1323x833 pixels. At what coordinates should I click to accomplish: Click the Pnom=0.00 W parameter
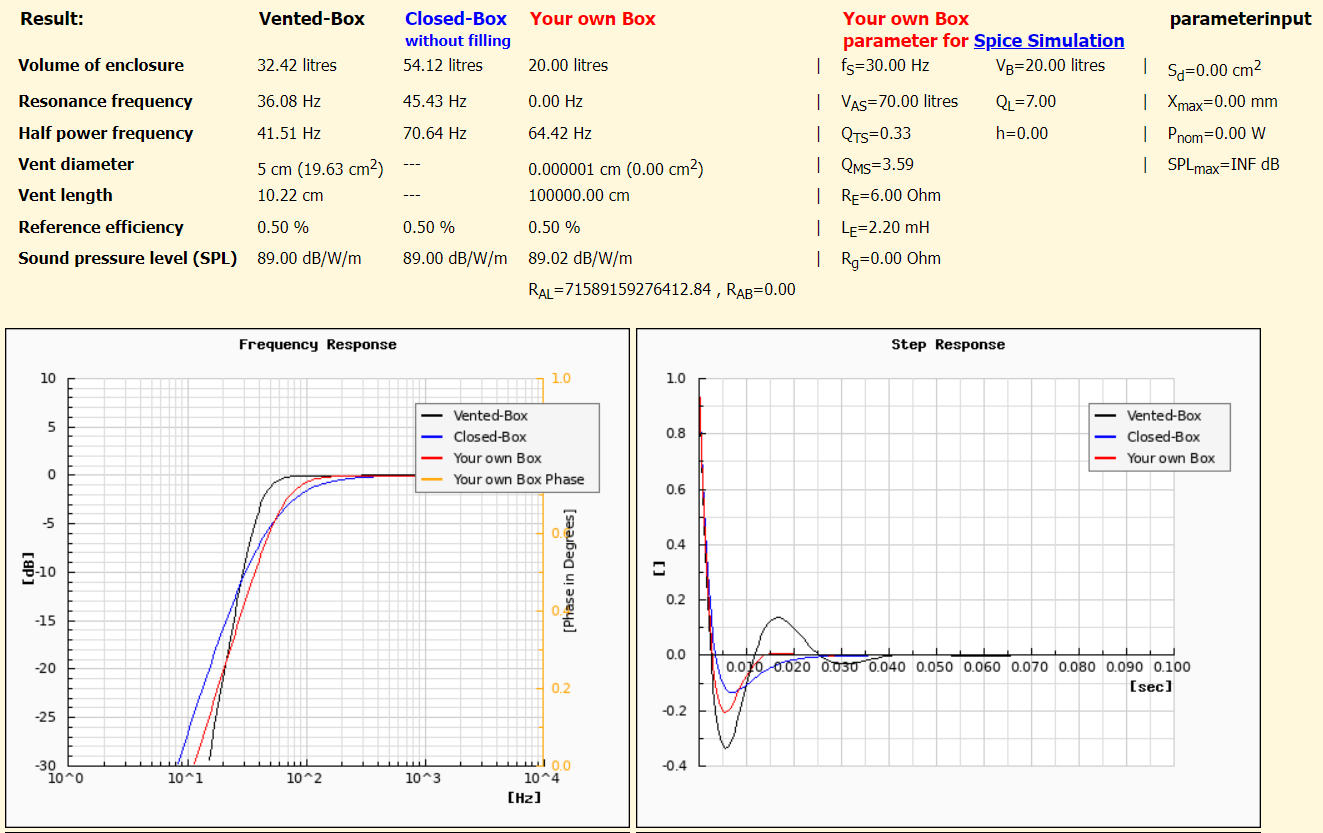point(1218,134)
